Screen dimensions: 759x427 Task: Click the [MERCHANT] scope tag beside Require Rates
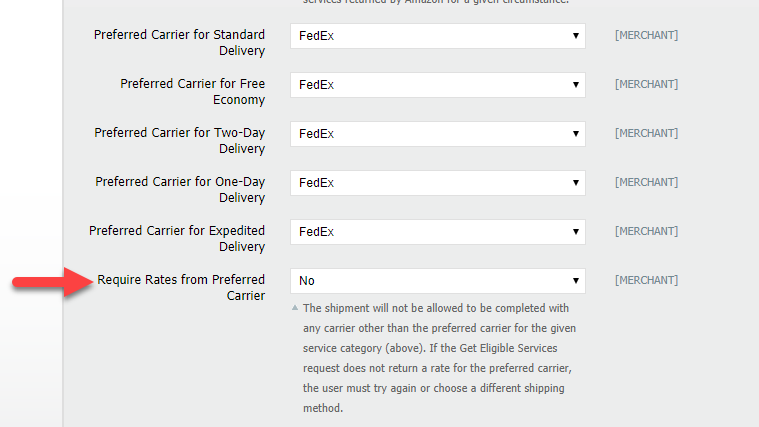click(646, 281)
